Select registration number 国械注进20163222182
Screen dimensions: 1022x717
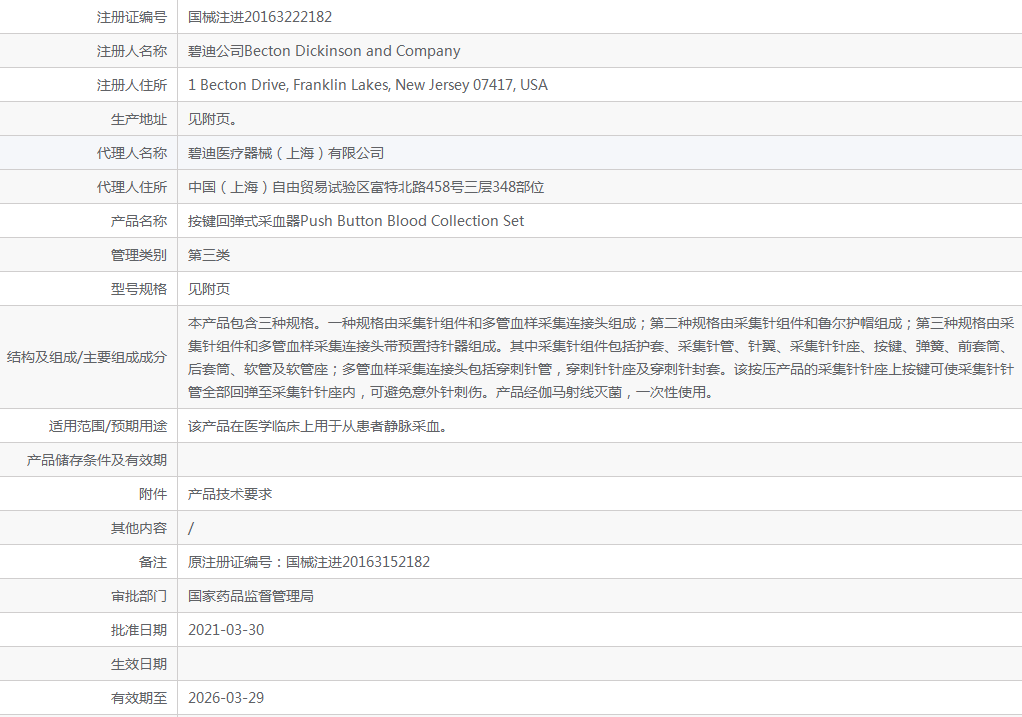click(x=260, y=17)
